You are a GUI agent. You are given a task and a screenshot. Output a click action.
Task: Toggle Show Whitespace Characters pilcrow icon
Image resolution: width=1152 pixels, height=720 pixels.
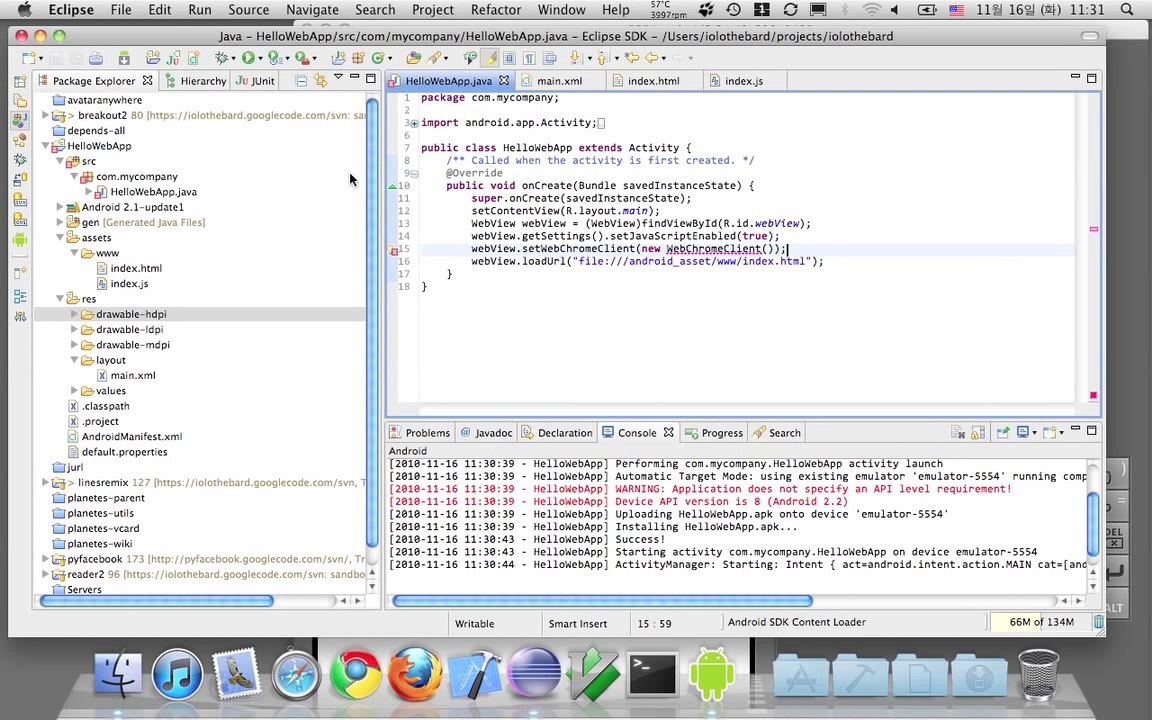coord(529,57)
